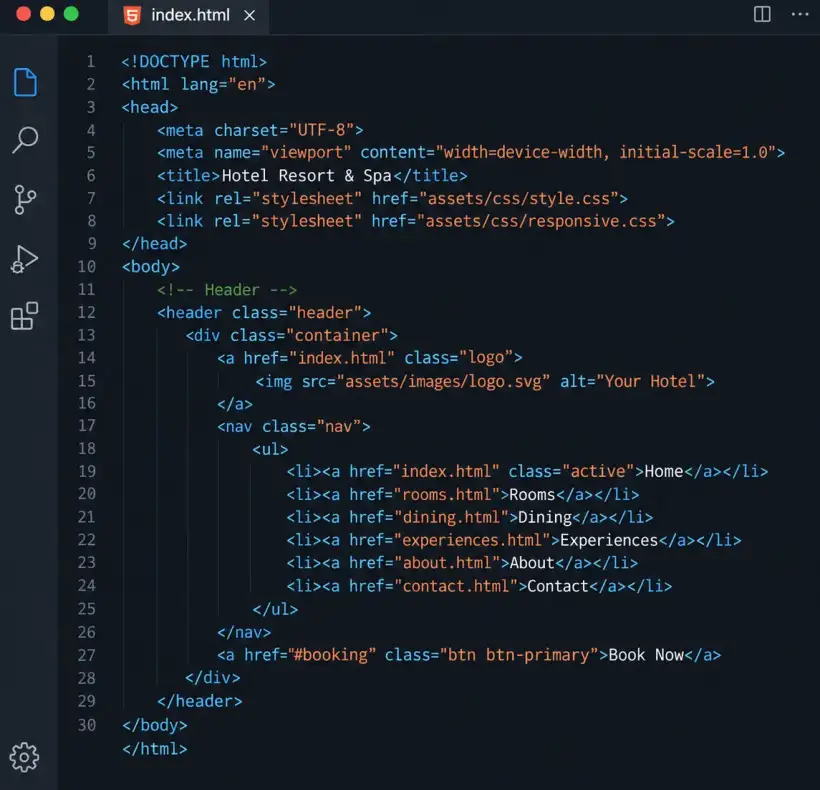Open the Manage gear icon
This screenshot has width=820, height=790.
pos(24,757)
